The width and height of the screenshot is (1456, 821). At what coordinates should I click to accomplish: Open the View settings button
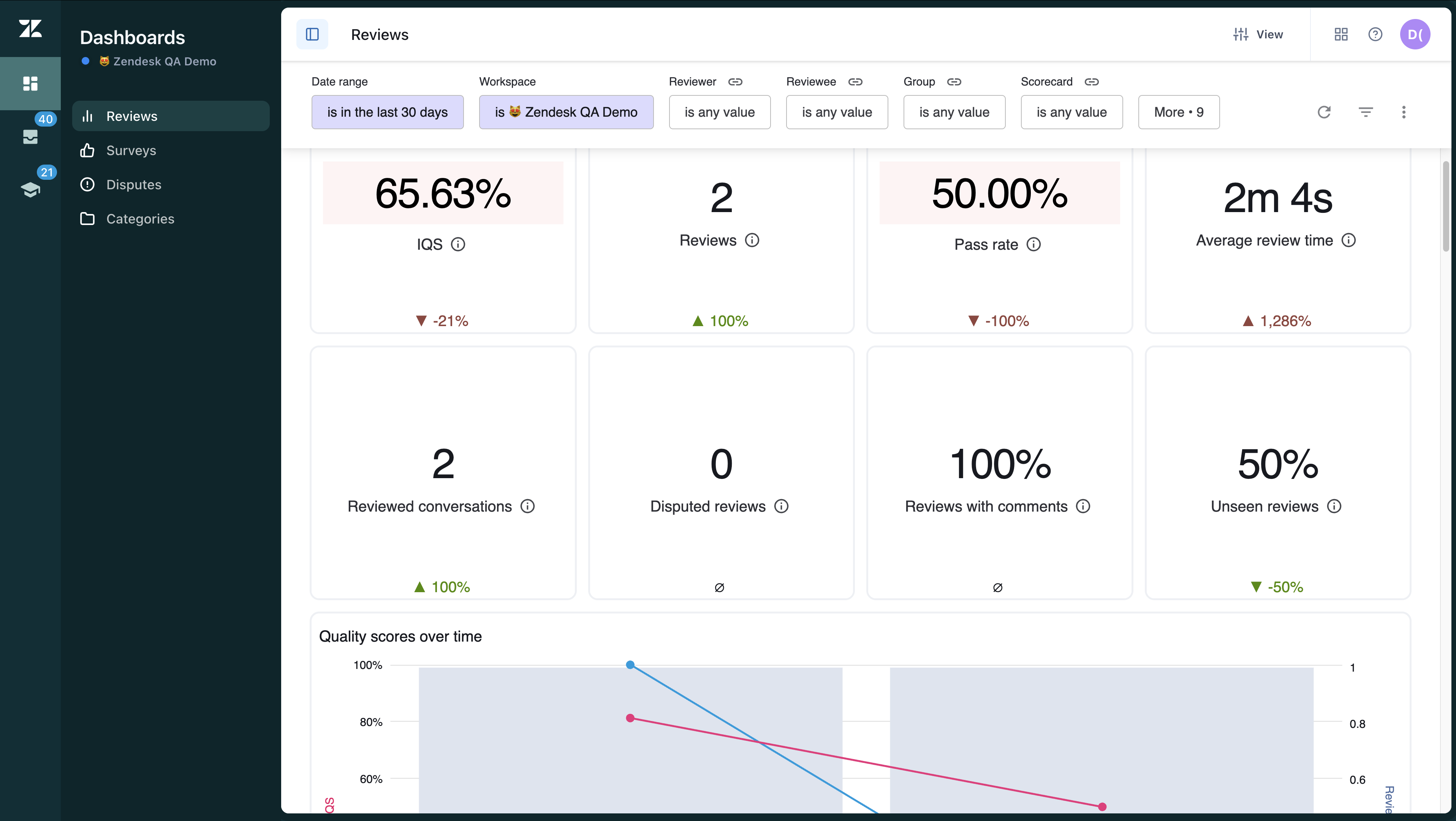coord(1258,35)
